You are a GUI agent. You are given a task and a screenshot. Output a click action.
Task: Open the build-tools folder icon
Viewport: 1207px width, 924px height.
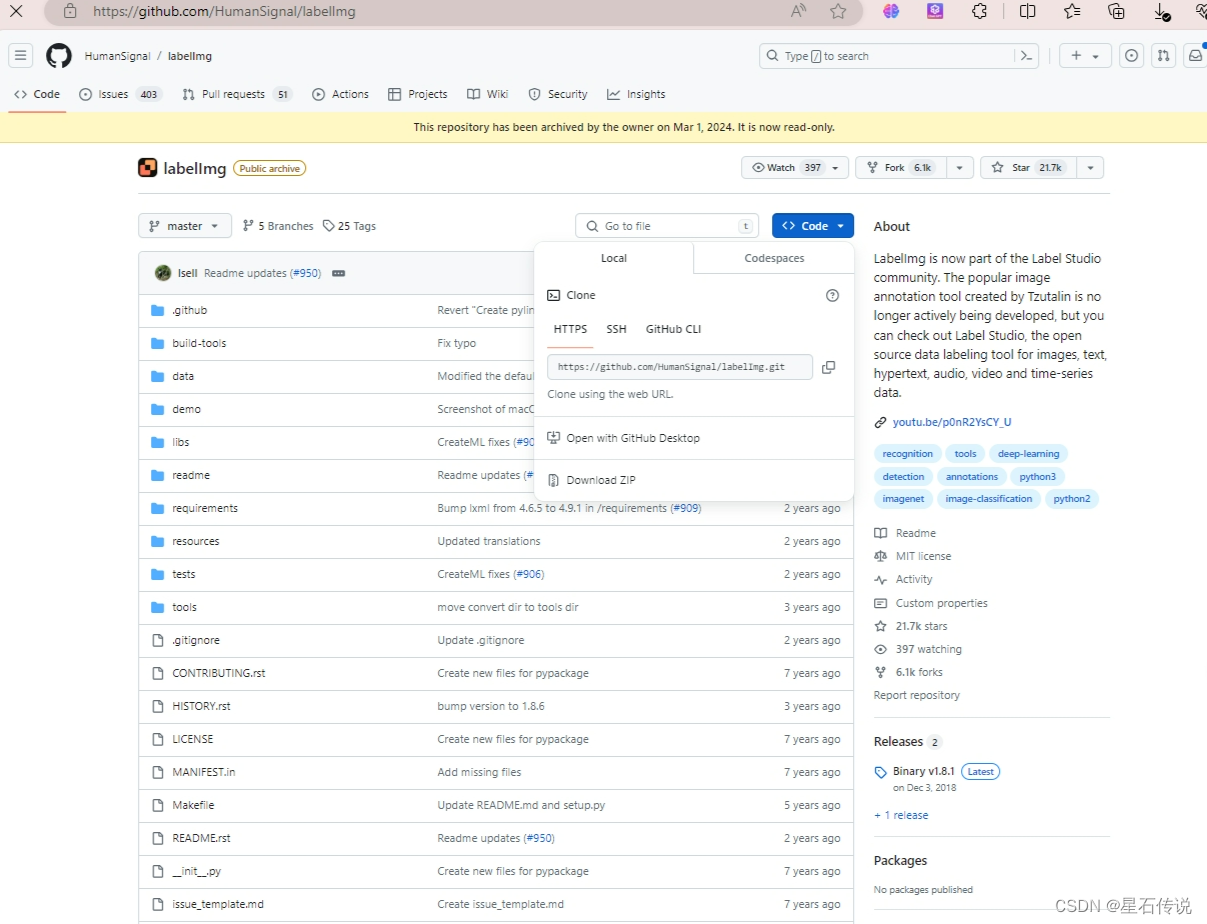[157, 343]
